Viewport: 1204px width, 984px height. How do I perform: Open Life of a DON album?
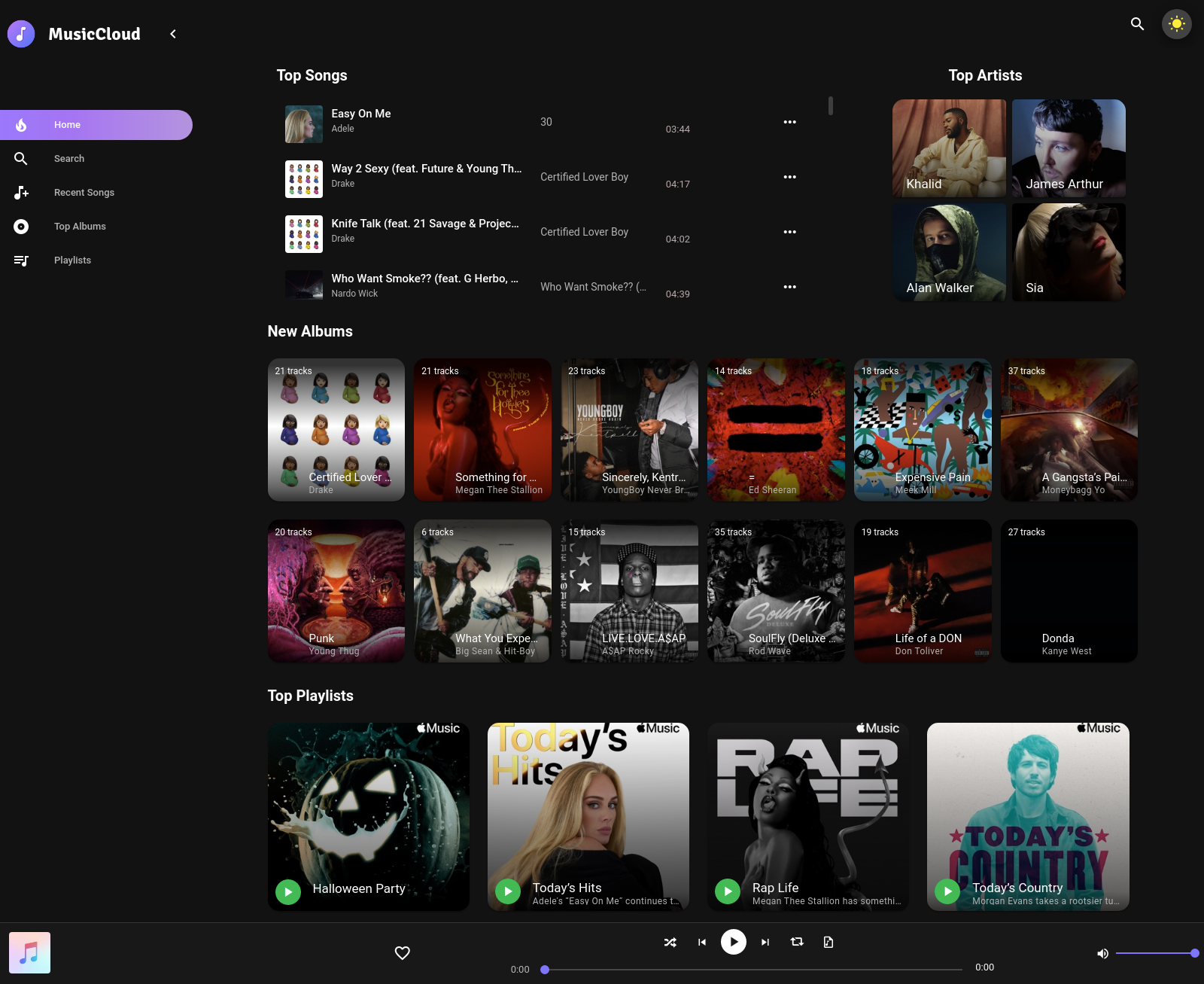pyautogui.click(x=923, y=591)
